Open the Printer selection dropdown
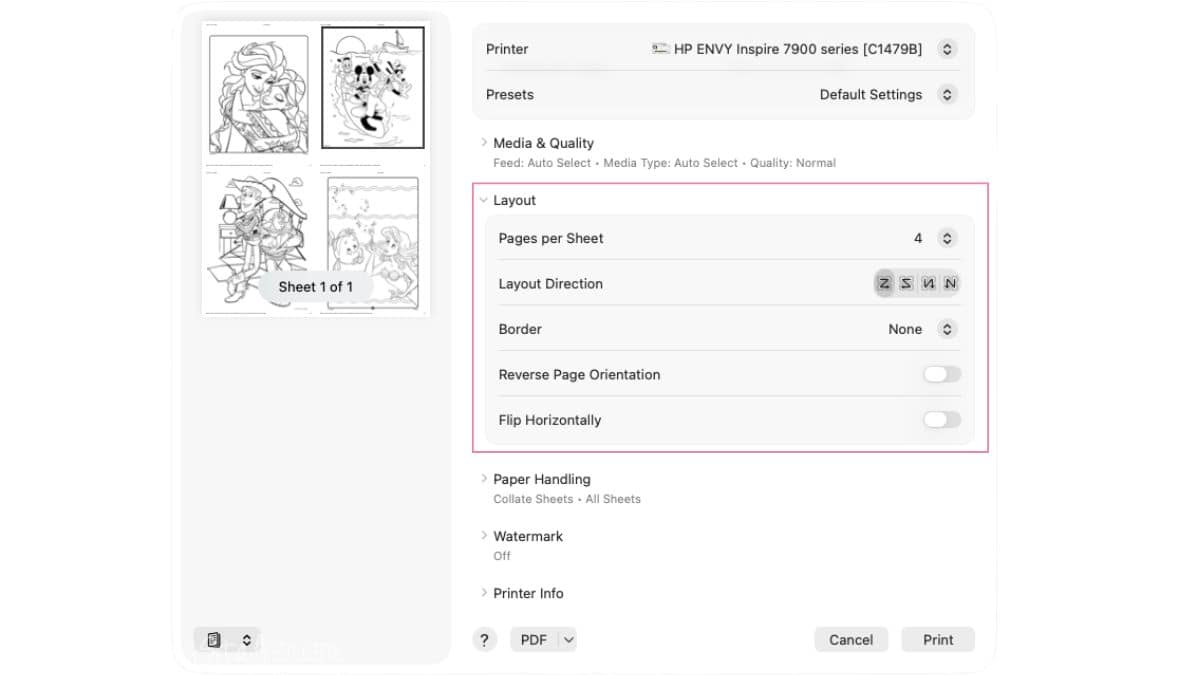The height and width of the screenshot is (675, 1200). [947, 49]
